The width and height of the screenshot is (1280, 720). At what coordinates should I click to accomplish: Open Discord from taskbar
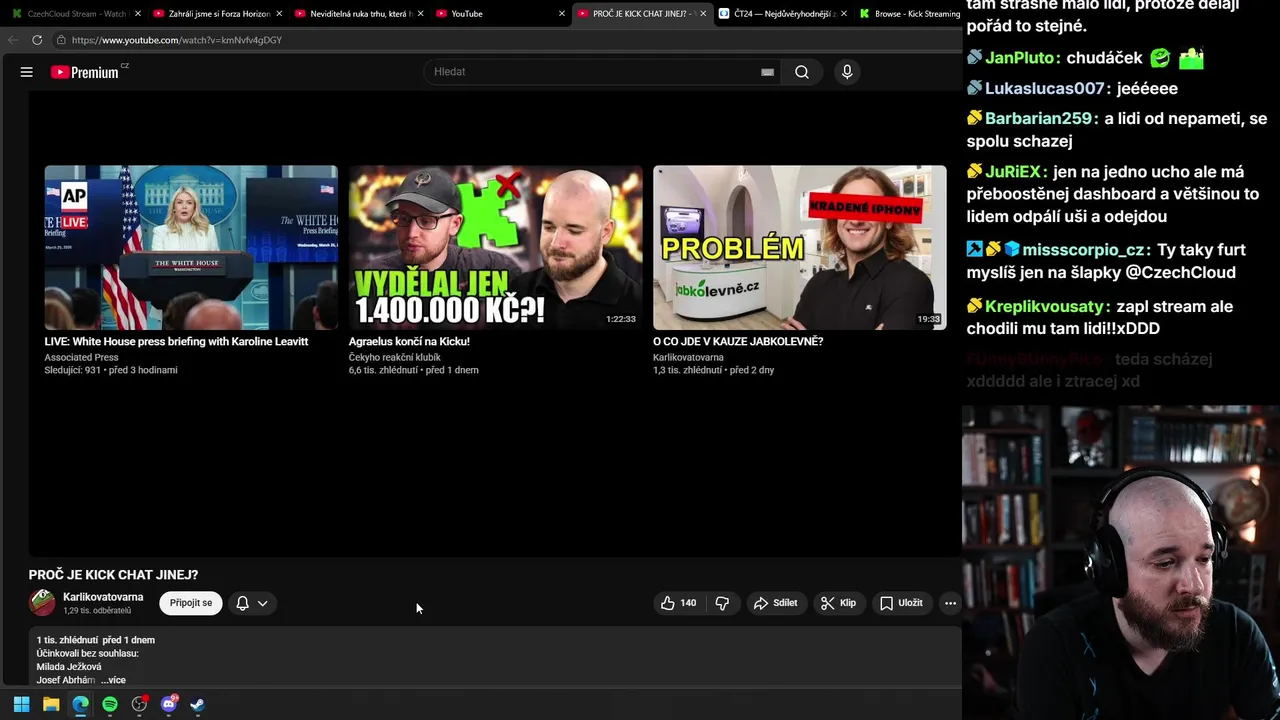point(169,704)
